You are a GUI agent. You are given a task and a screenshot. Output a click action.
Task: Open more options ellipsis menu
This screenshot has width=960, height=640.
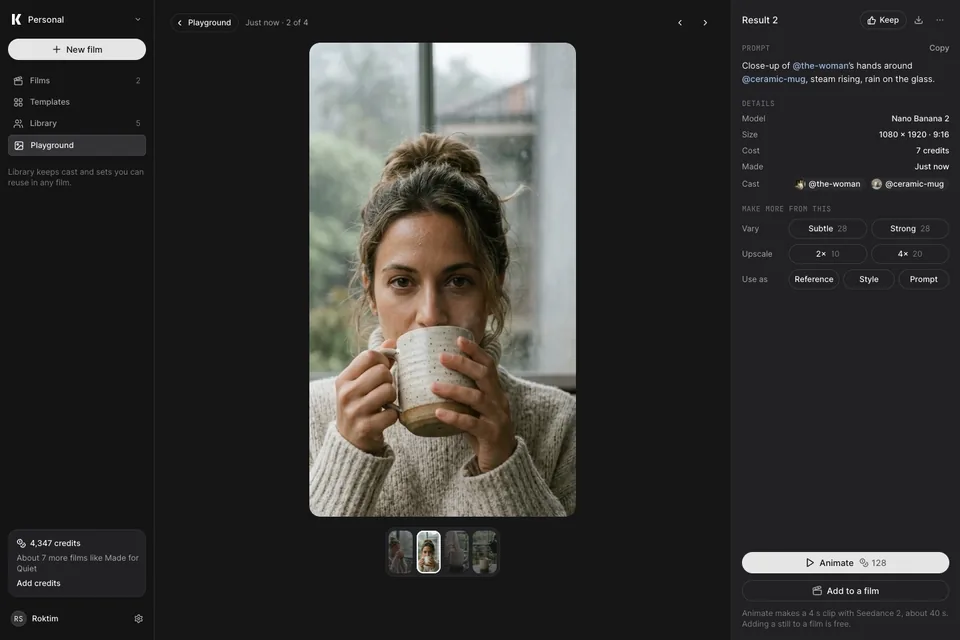[x=940, y=20]
